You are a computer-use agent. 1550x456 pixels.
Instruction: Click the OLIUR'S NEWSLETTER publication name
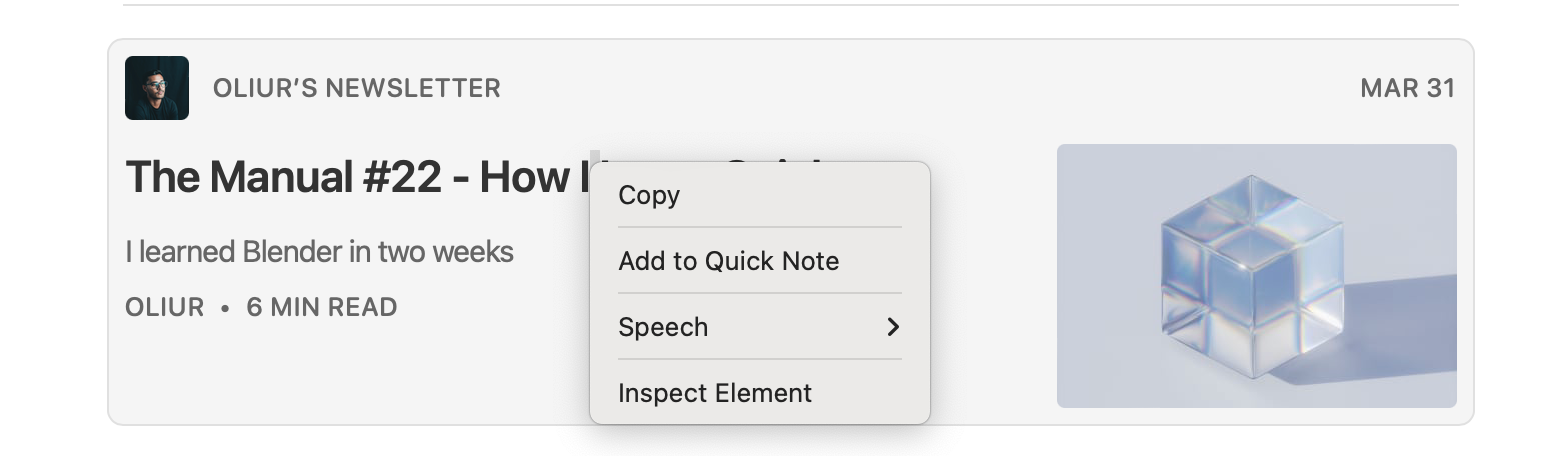[x=356, y=88]
